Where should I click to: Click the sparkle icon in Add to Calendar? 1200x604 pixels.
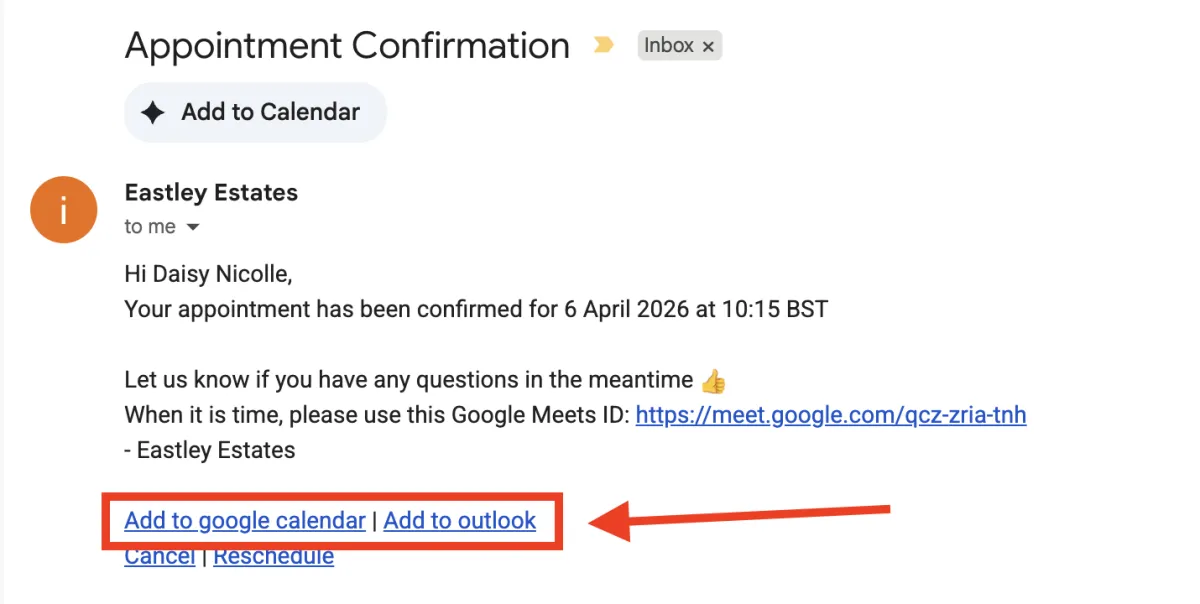point(152,112)
